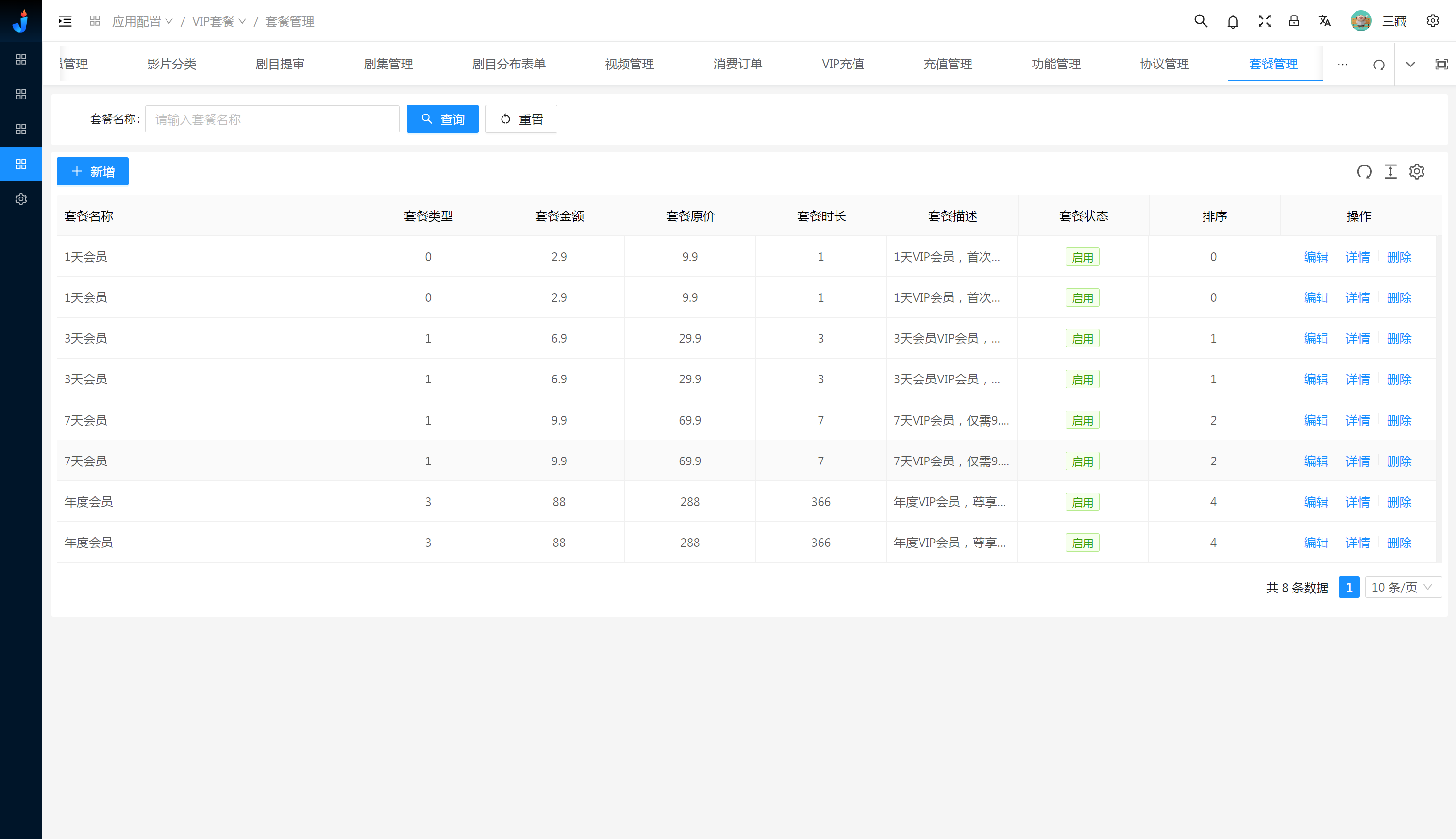Open notifications bell icon
Screen dimensions: 1456x839
point(1232,22)
